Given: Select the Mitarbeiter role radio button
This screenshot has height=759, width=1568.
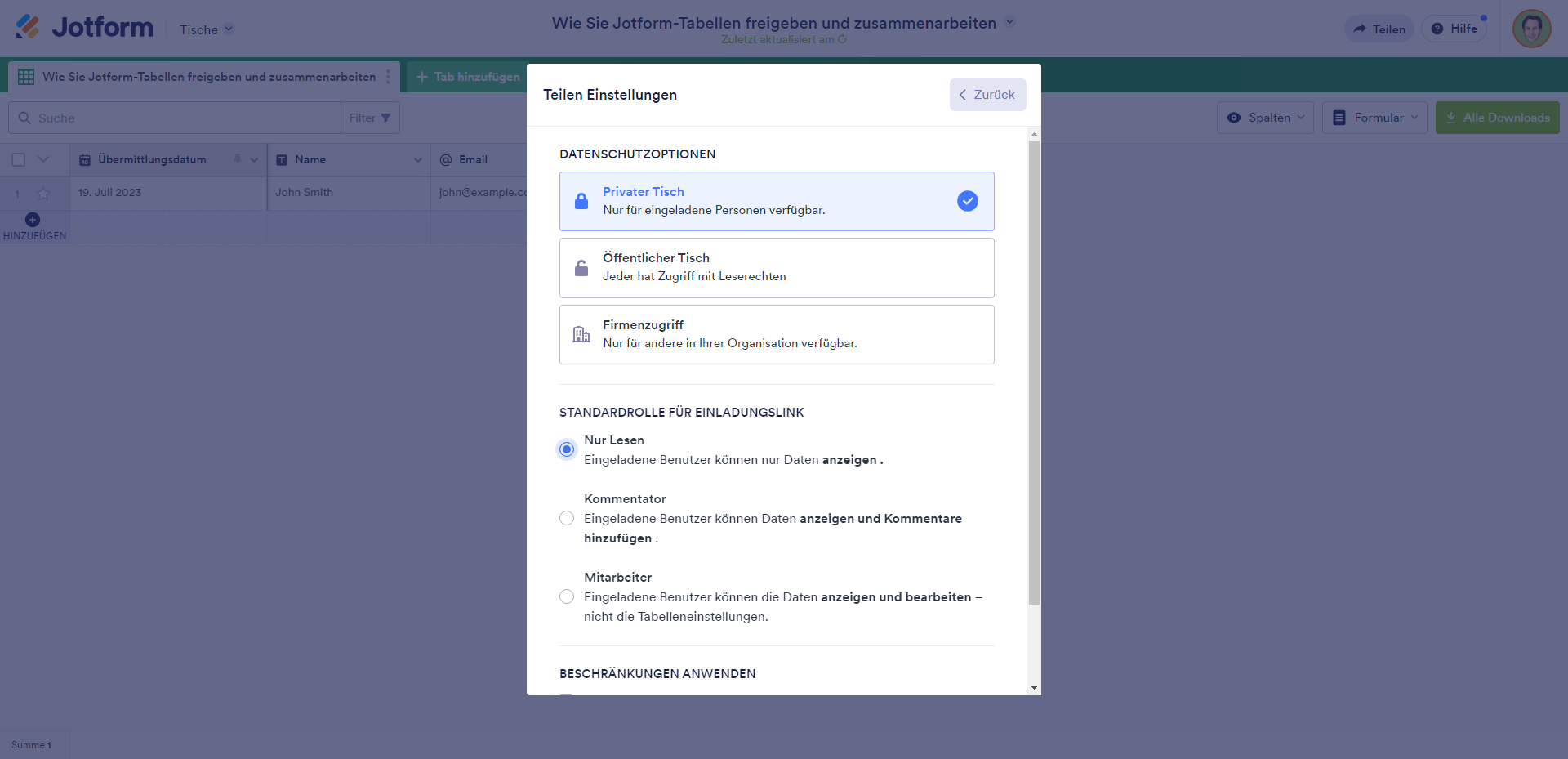Looking at the screenshot, I should click(567, 596).
